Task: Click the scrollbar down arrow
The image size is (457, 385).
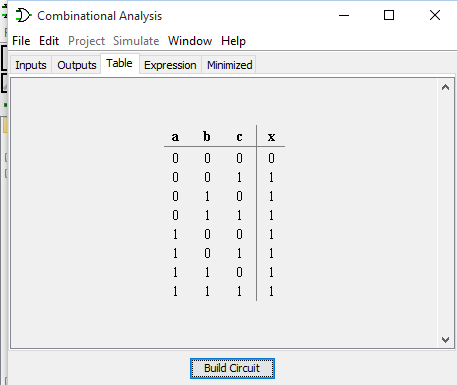Action: click(x=445, y=340)
